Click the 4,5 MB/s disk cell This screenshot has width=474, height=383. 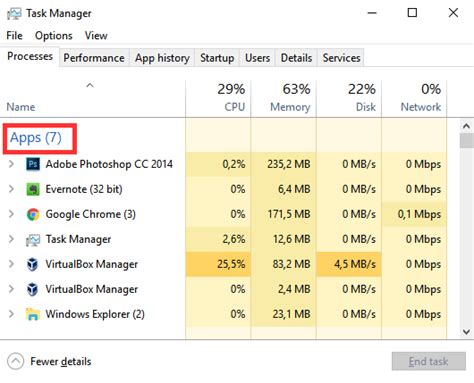click(349, 264)
